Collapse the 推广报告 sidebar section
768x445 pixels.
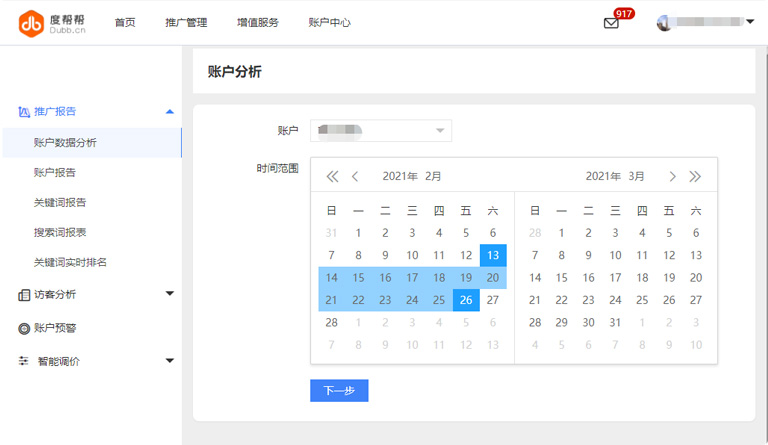(x=169, y=112)
